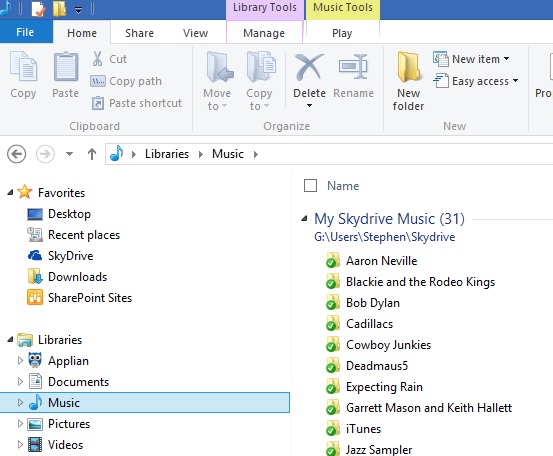Switch to the Play tab

tap(342, 33)
